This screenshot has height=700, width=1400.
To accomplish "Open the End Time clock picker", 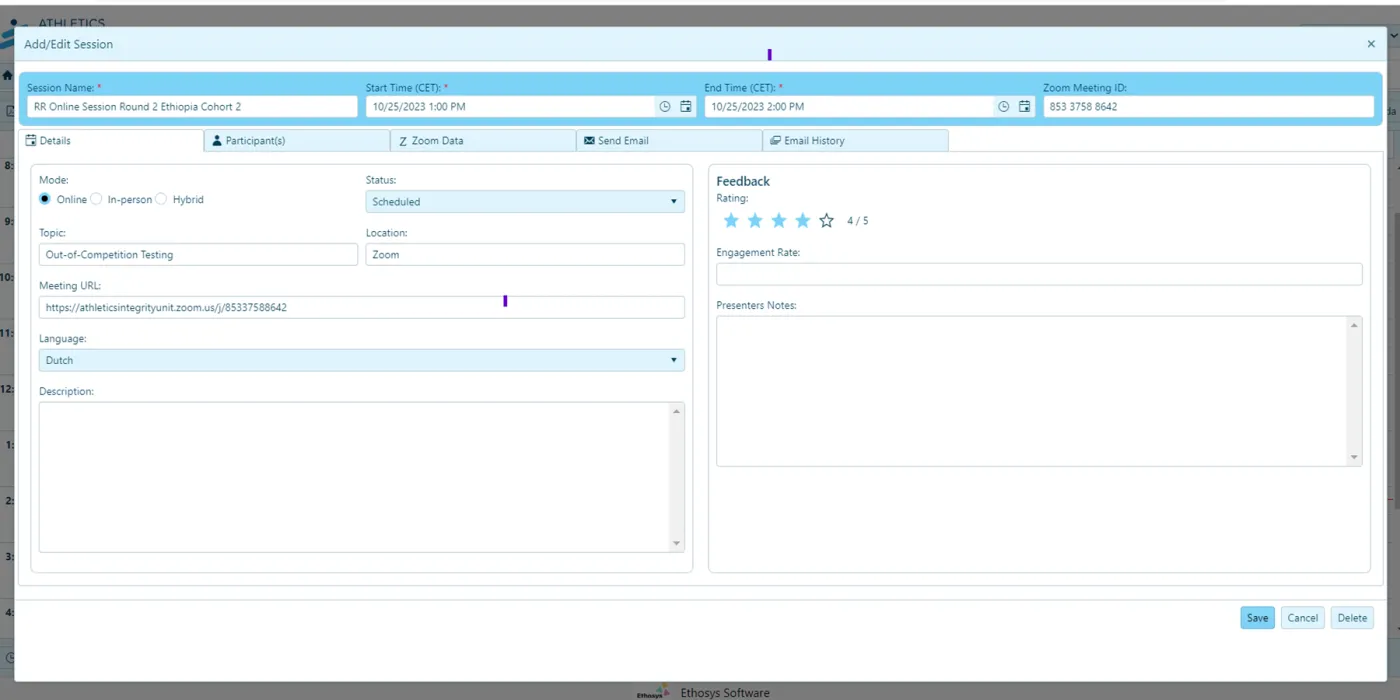I will click(x=1004, y=106).
